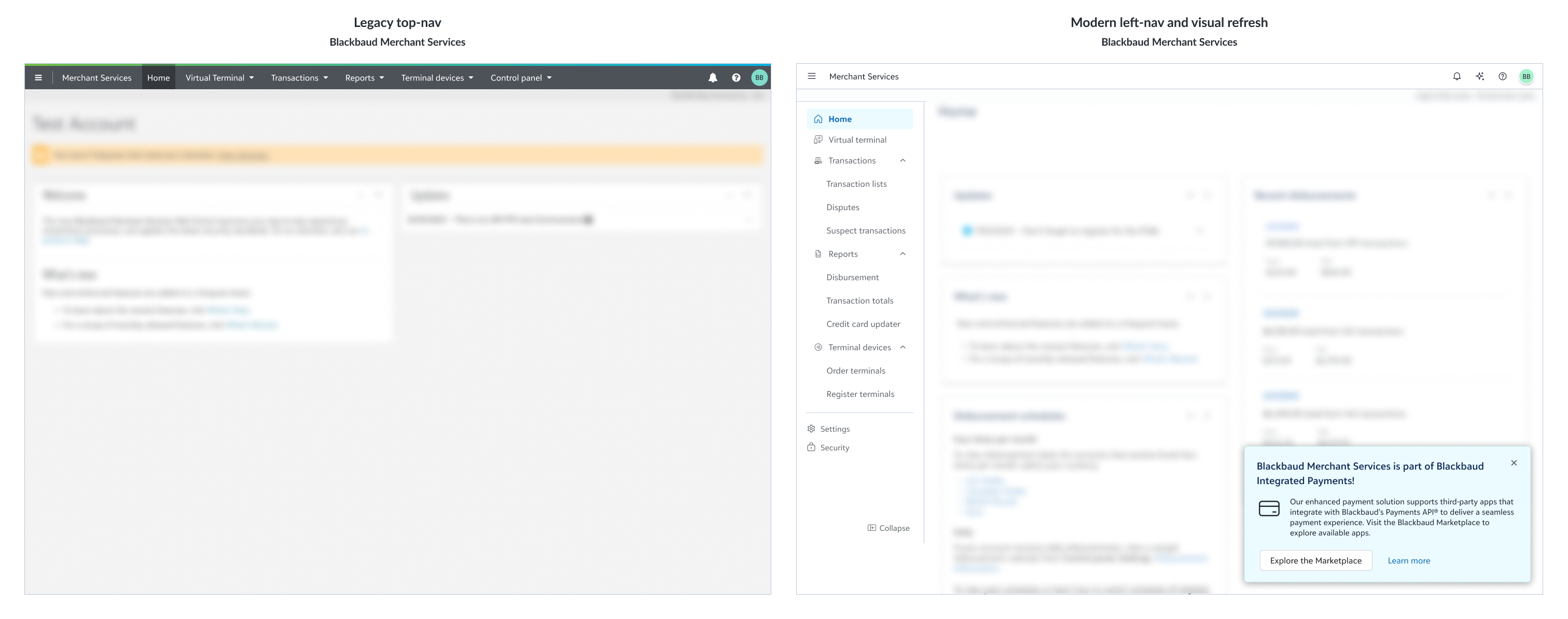Viewport: 1568px width, 619px height.
Task: Open the help question-mark icon in the modern nav
Action: click(1503, 76)
